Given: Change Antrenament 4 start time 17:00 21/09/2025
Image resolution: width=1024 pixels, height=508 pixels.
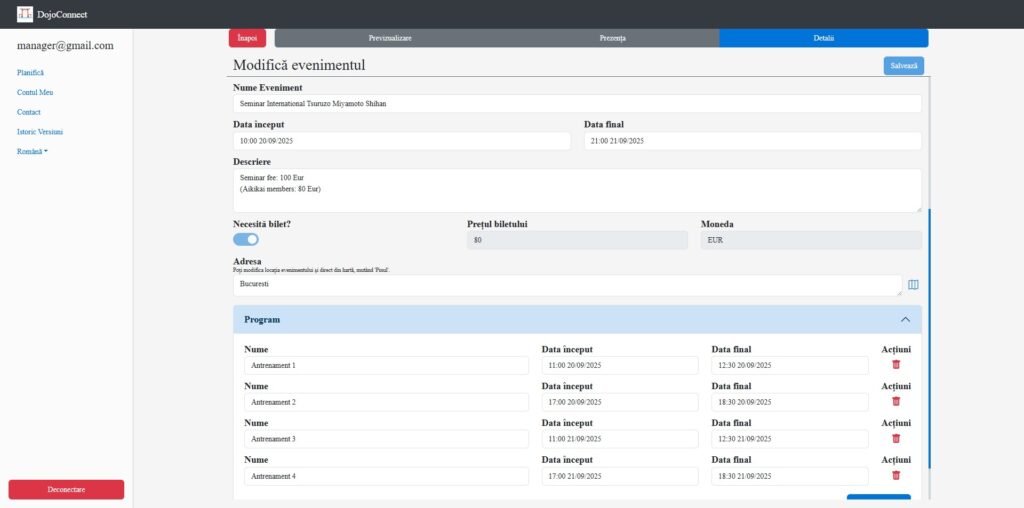Looking at the screenshot, I should 620,476.
